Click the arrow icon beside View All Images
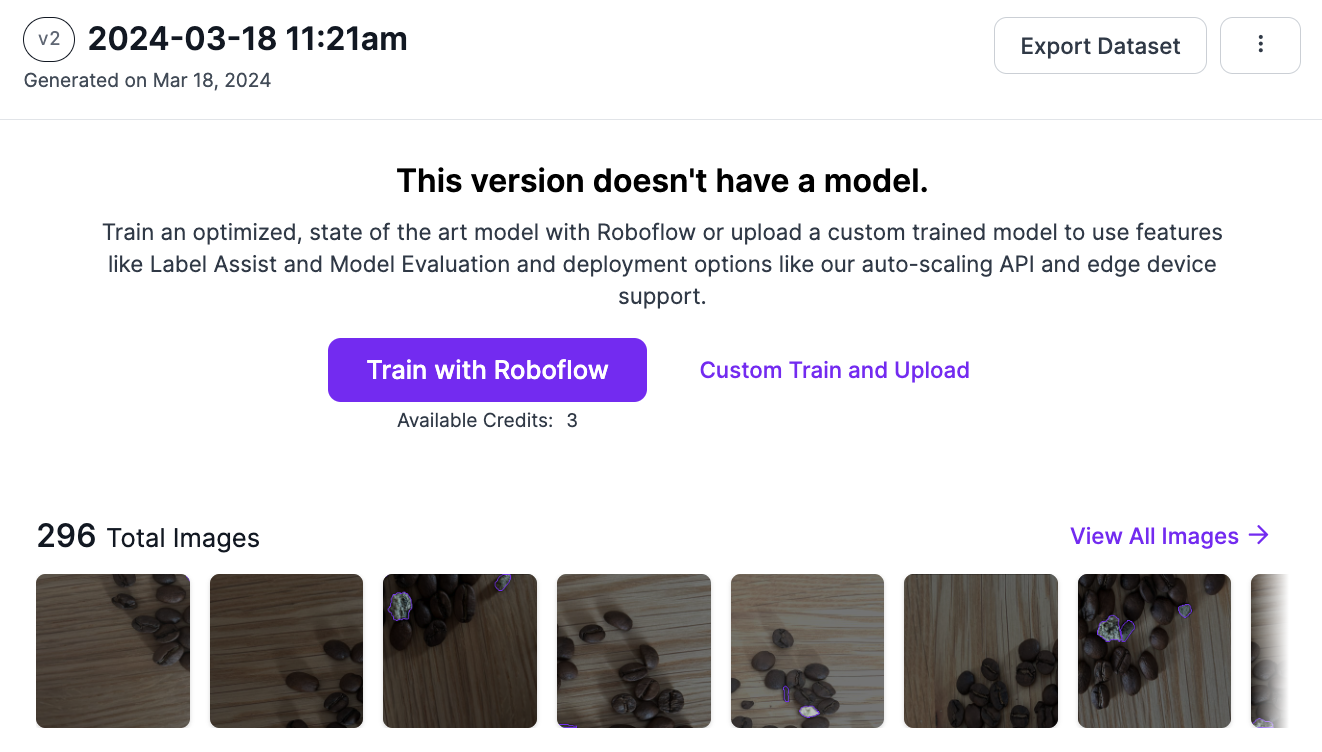 (1260, 536)
